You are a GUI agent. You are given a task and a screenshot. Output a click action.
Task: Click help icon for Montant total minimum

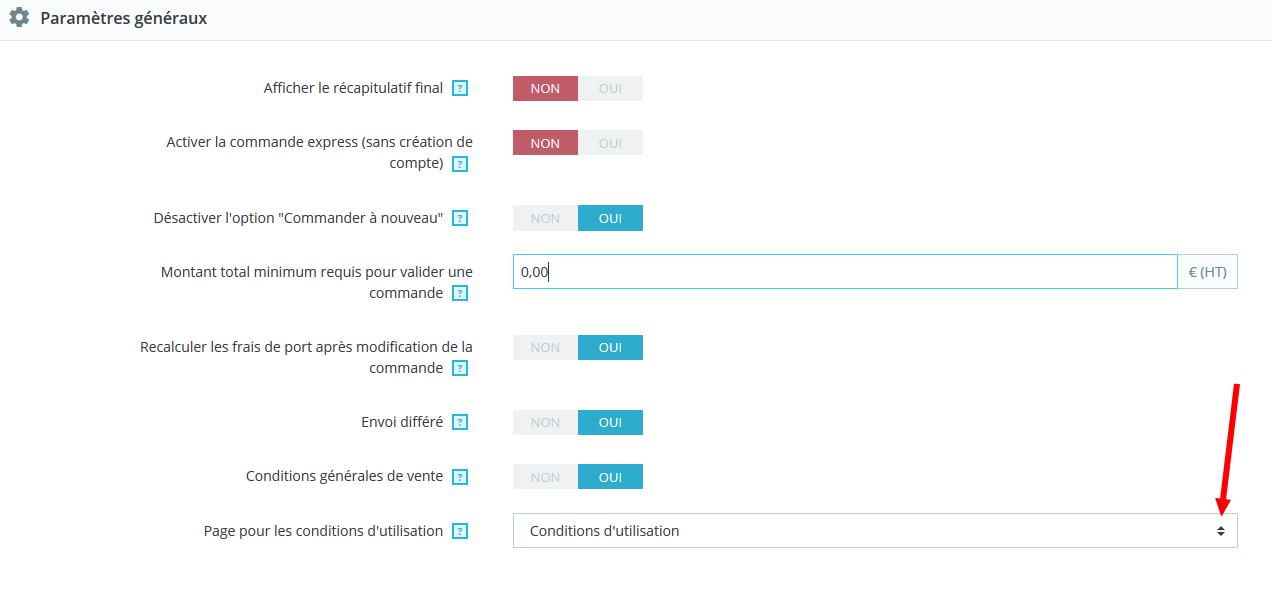(460, 294)
